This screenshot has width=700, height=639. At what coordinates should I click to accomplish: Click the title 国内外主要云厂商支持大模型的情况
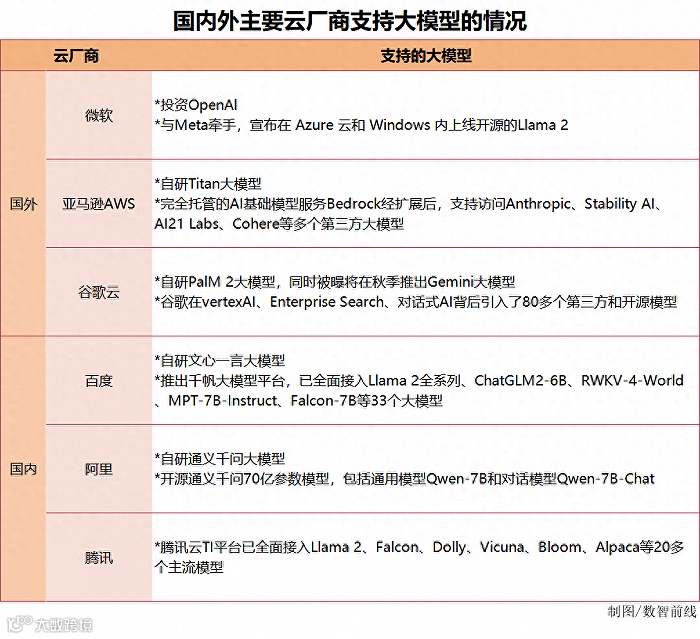350,21
